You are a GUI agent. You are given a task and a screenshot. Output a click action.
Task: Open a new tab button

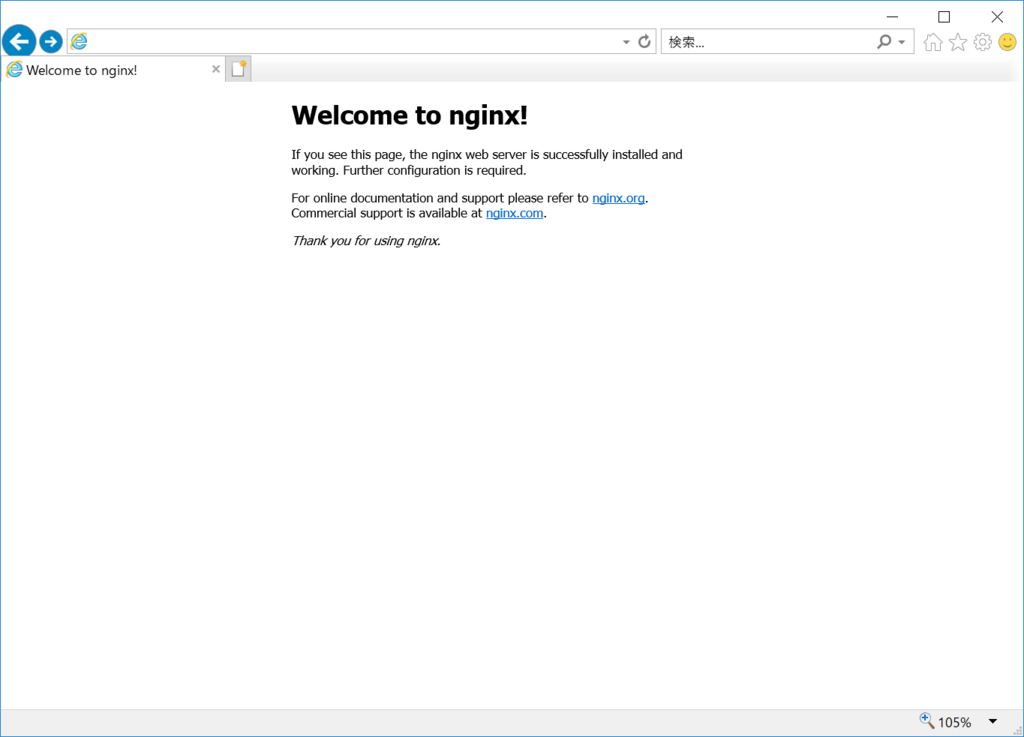click(238, 69)
